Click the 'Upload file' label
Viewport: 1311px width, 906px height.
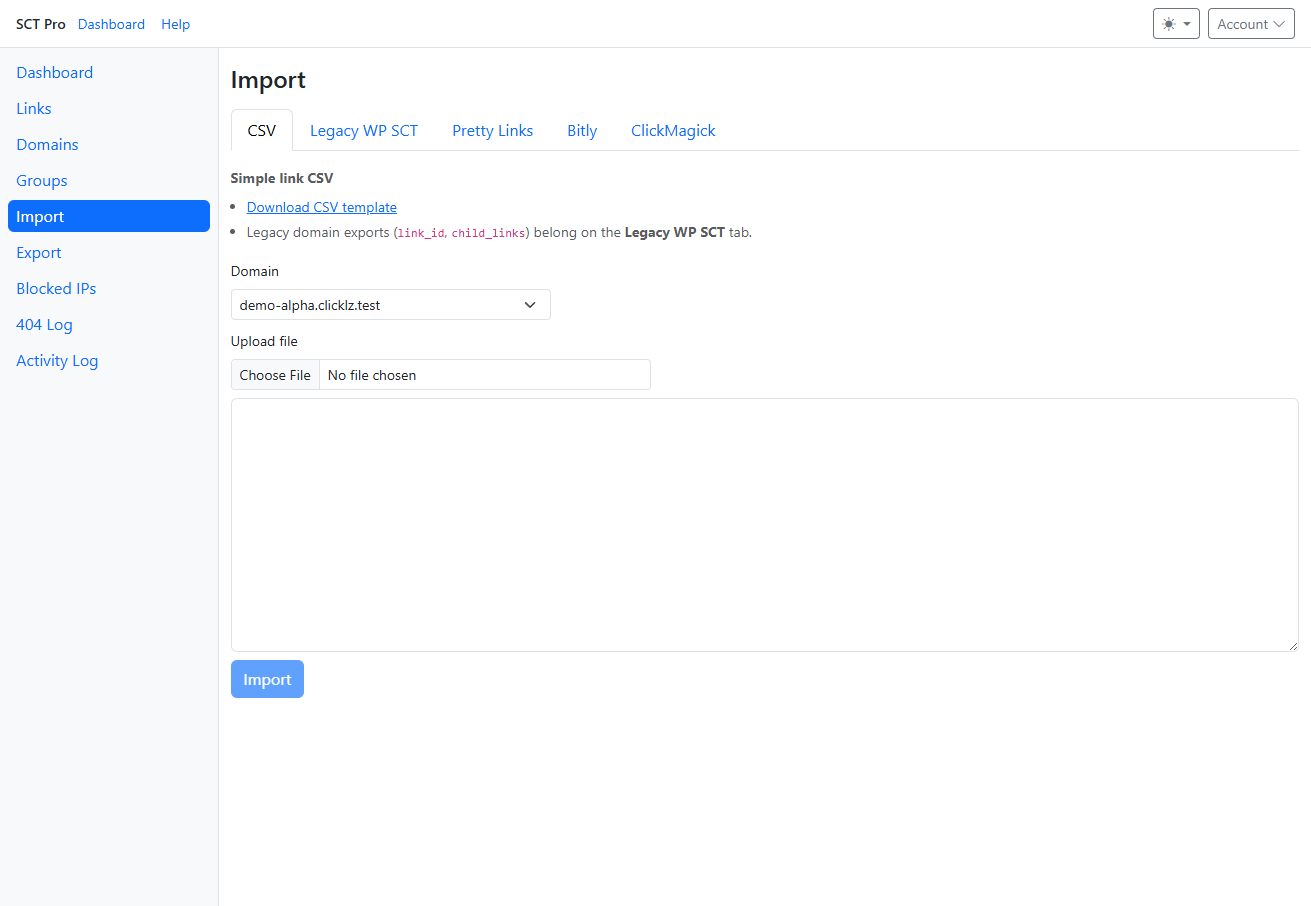coord(264,341)
